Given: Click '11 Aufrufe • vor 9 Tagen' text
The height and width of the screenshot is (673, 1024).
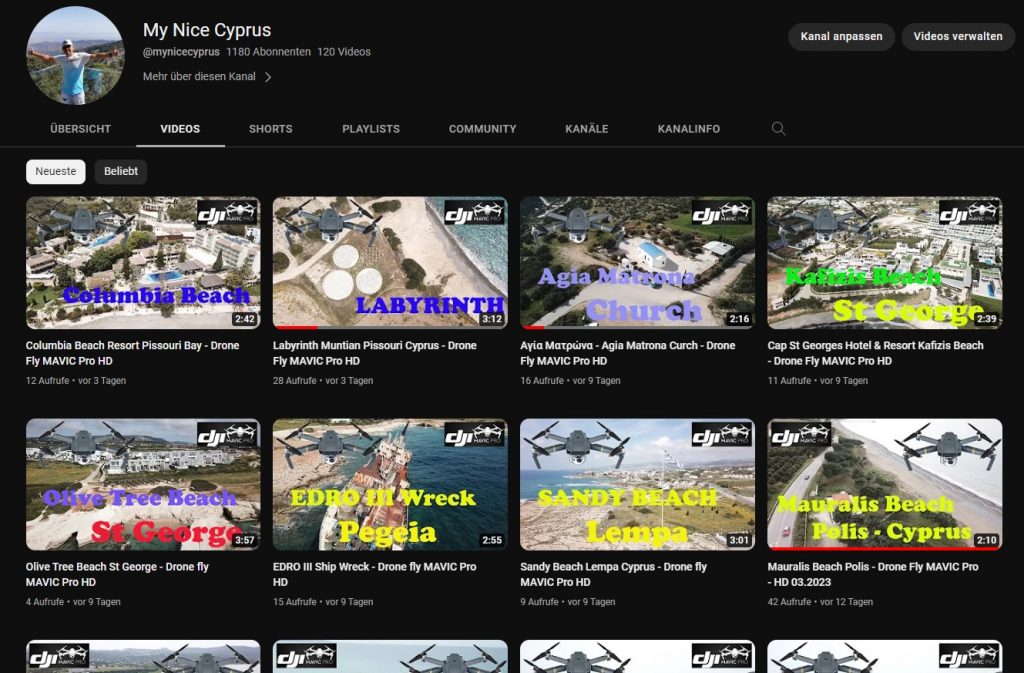Looking at the screenshot, I should [x=818, y=381].
